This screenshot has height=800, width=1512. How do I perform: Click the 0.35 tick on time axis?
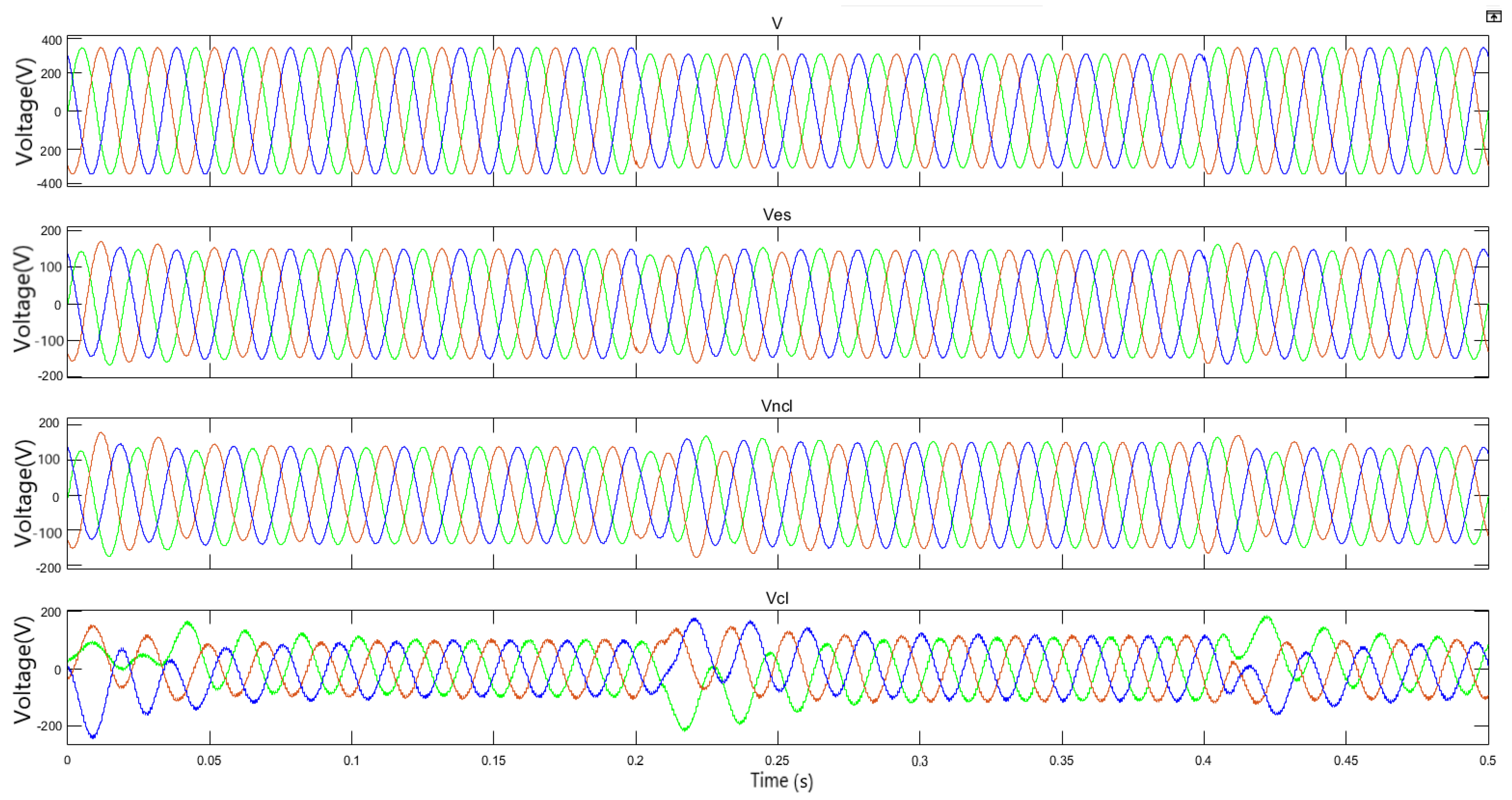(x=1061, y=761)
